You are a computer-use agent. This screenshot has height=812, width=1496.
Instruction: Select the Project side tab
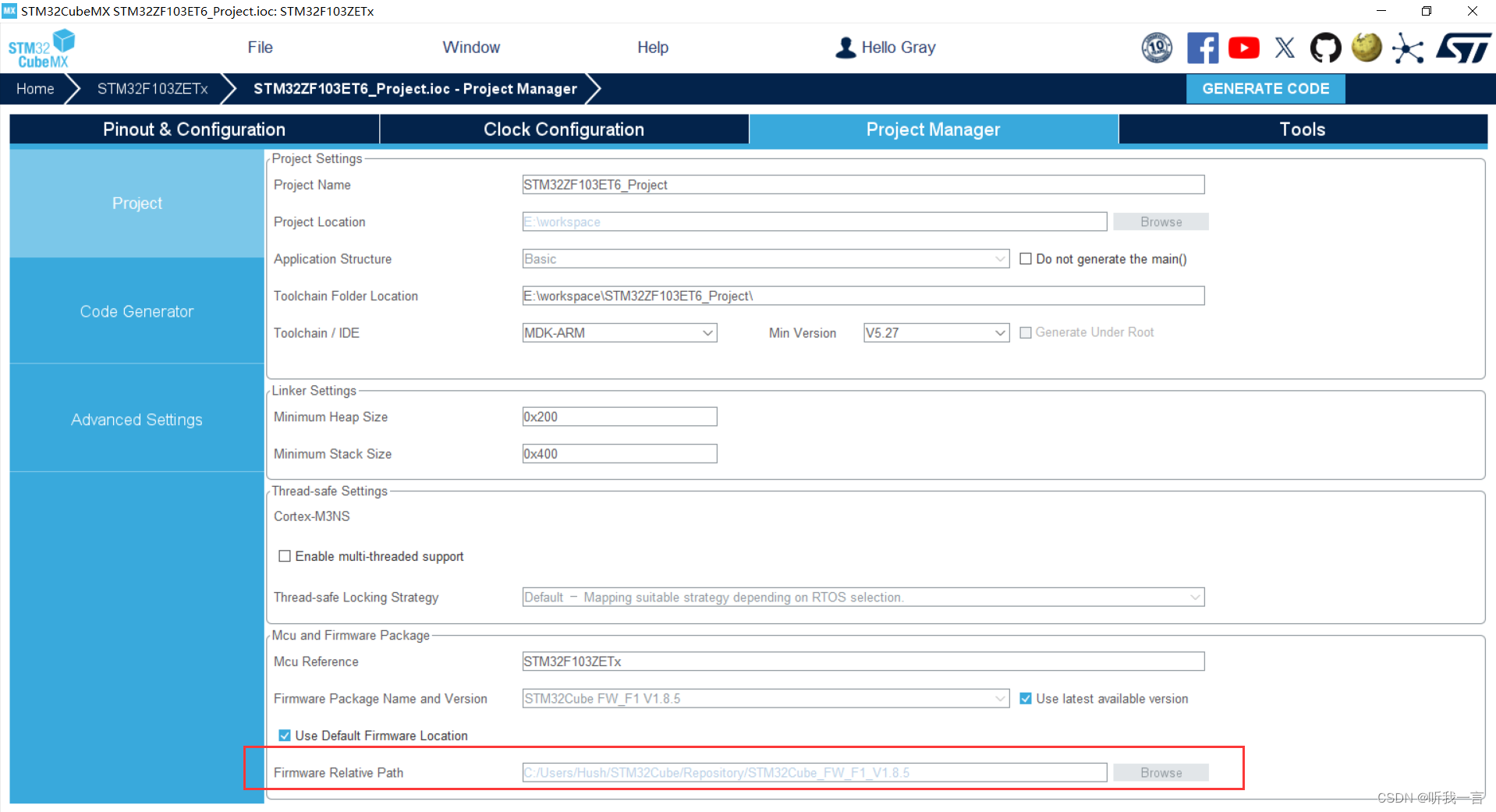pos(137,204)
